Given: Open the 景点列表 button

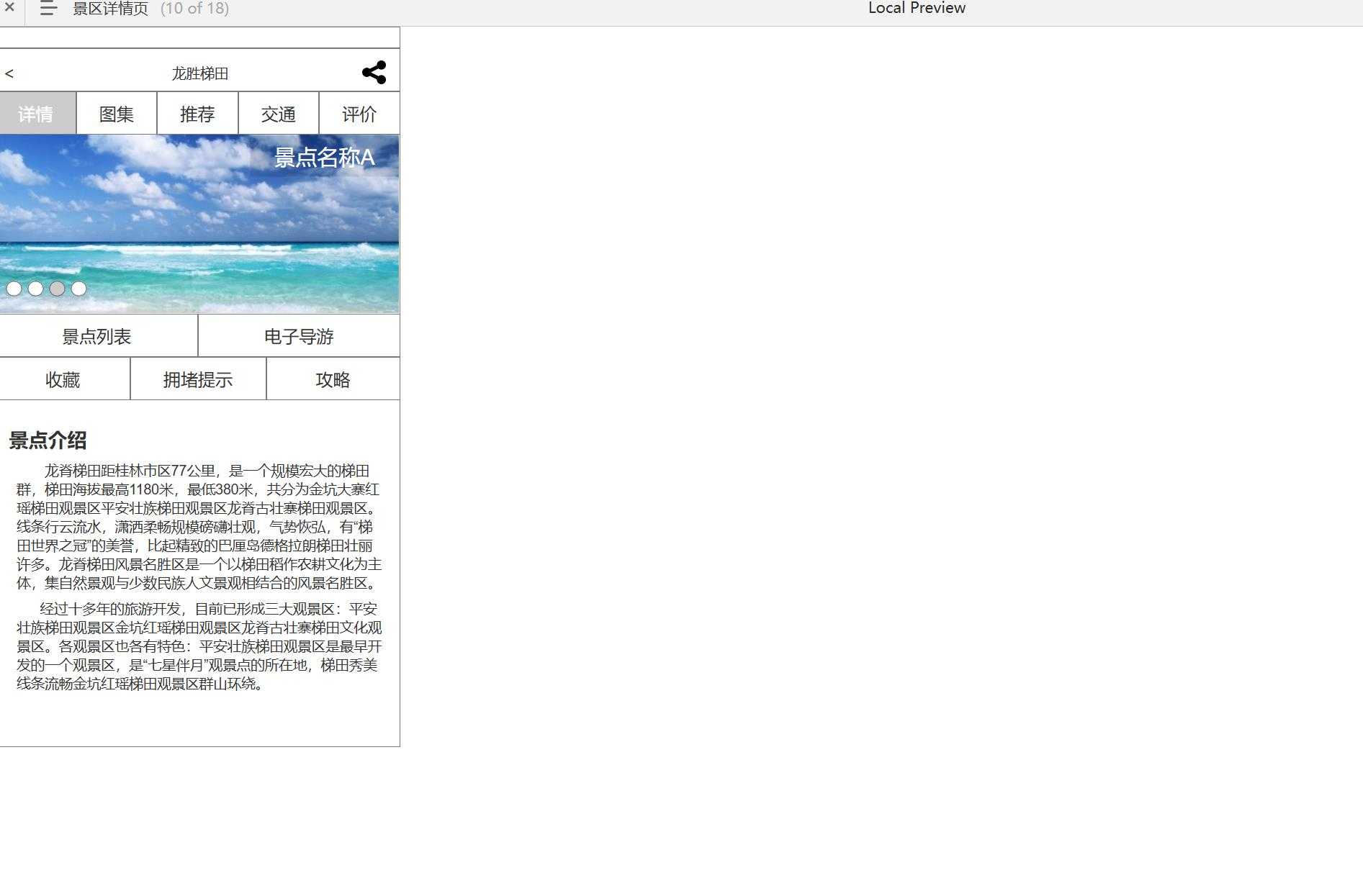Looking at the screenshot, I should 98,336.
